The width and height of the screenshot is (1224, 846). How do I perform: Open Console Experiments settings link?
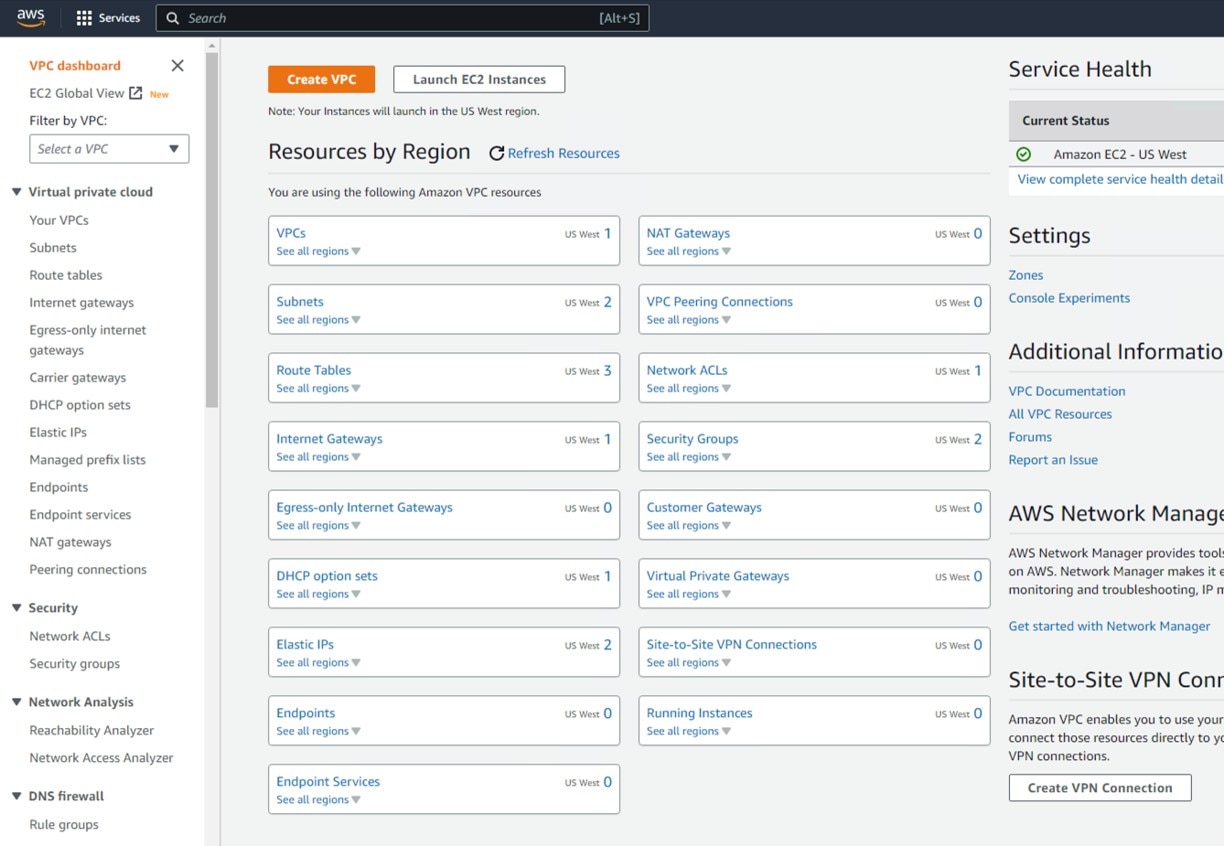[1069, 298]
